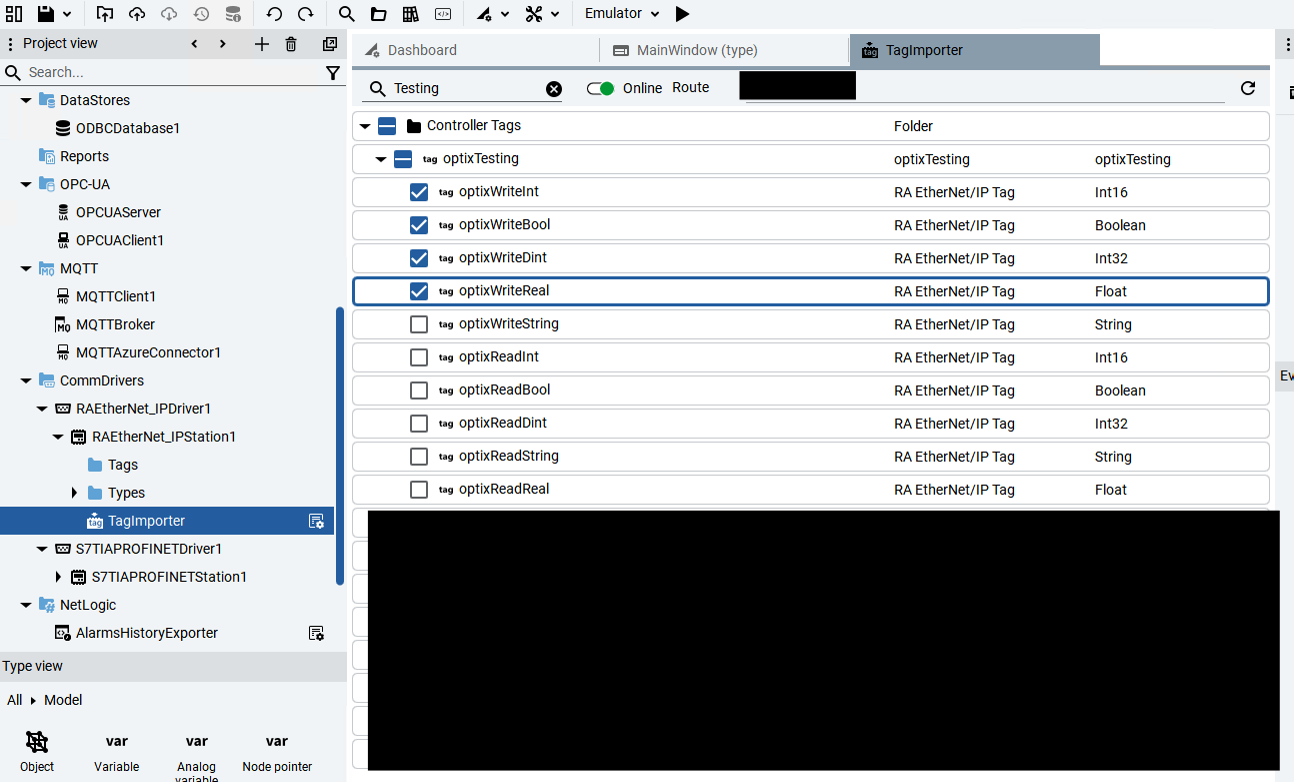1294x782 pixels.
Task: Collapse the OPC-UA tree node
Action: point(26,184)
